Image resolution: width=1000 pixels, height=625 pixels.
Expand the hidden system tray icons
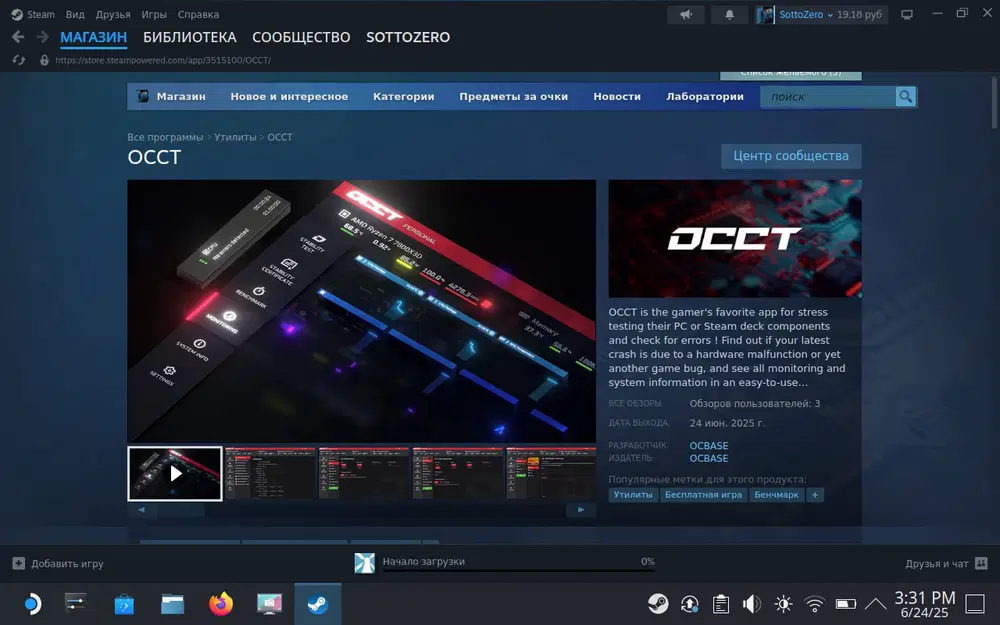click(876, 603)
